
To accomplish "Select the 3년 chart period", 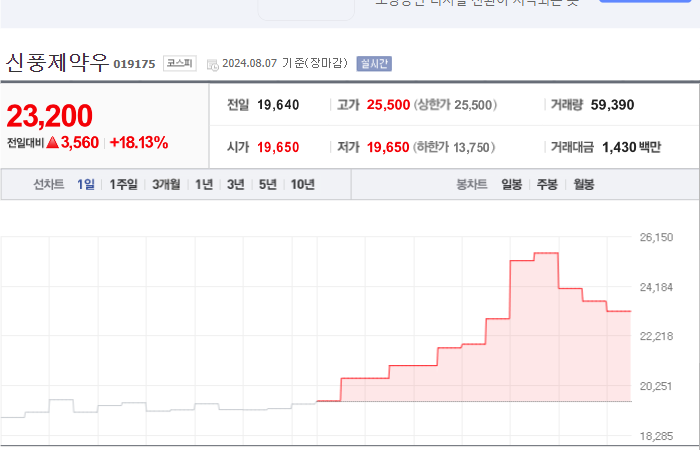I will (236, 184).
